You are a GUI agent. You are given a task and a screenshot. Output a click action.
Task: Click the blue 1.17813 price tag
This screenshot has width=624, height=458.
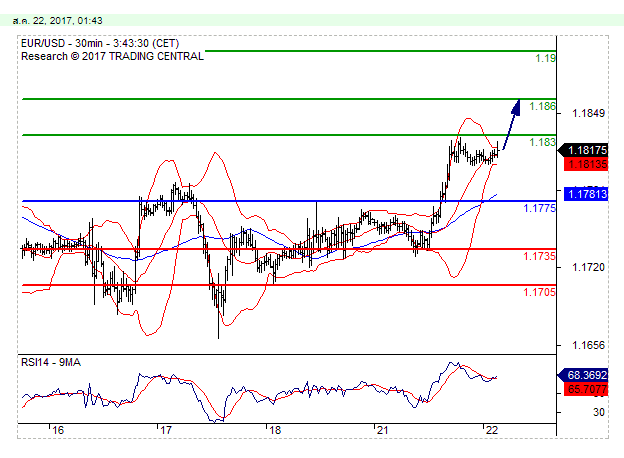(585, 194)
